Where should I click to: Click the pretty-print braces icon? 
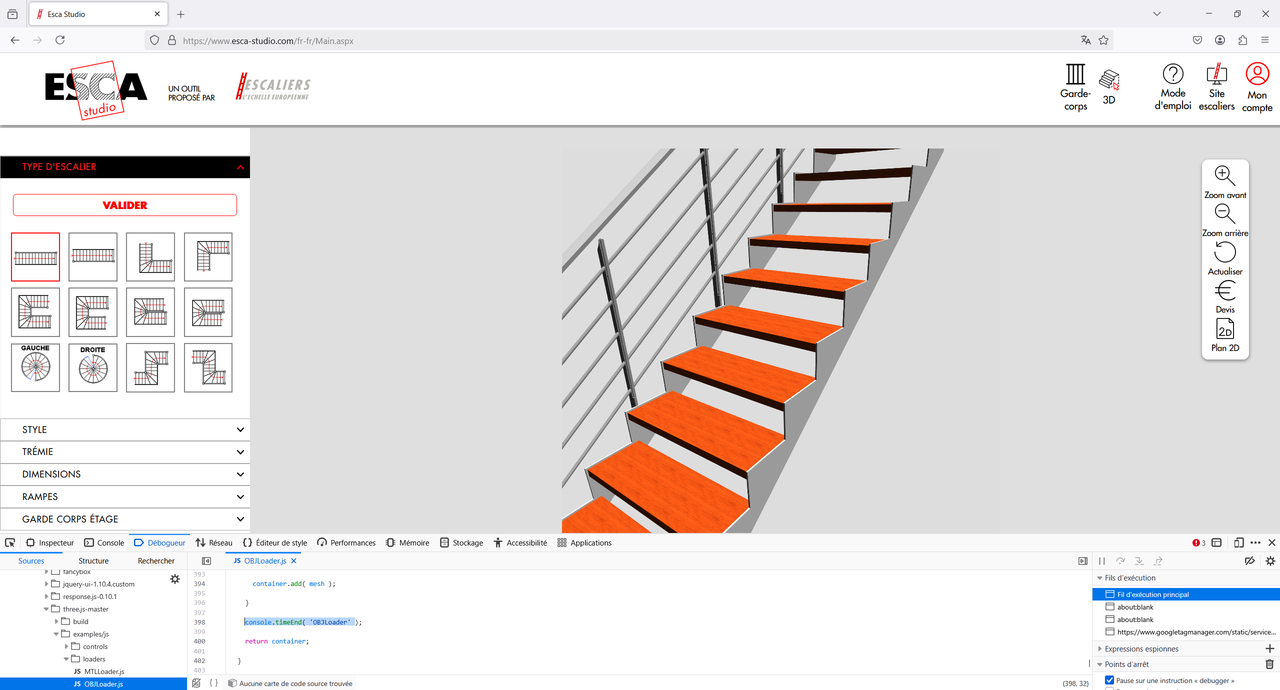pos(214,683)
